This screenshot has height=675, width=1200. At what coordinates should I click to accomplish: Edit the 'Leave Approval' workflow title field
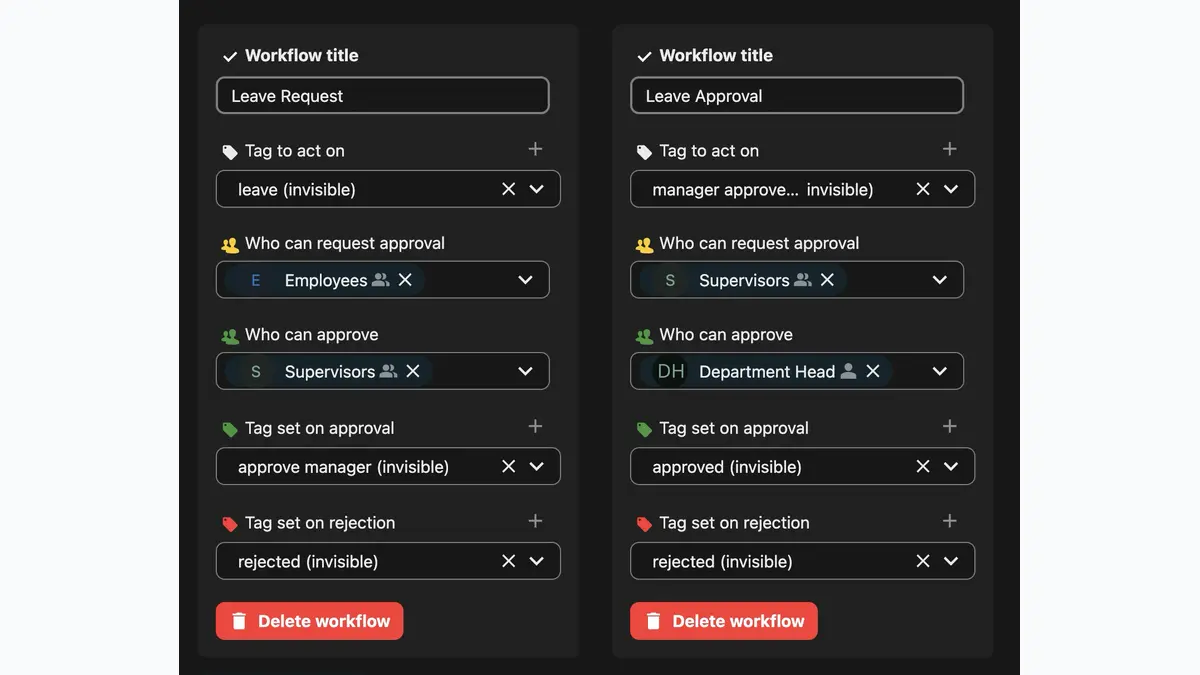click(x=797, y=96)
